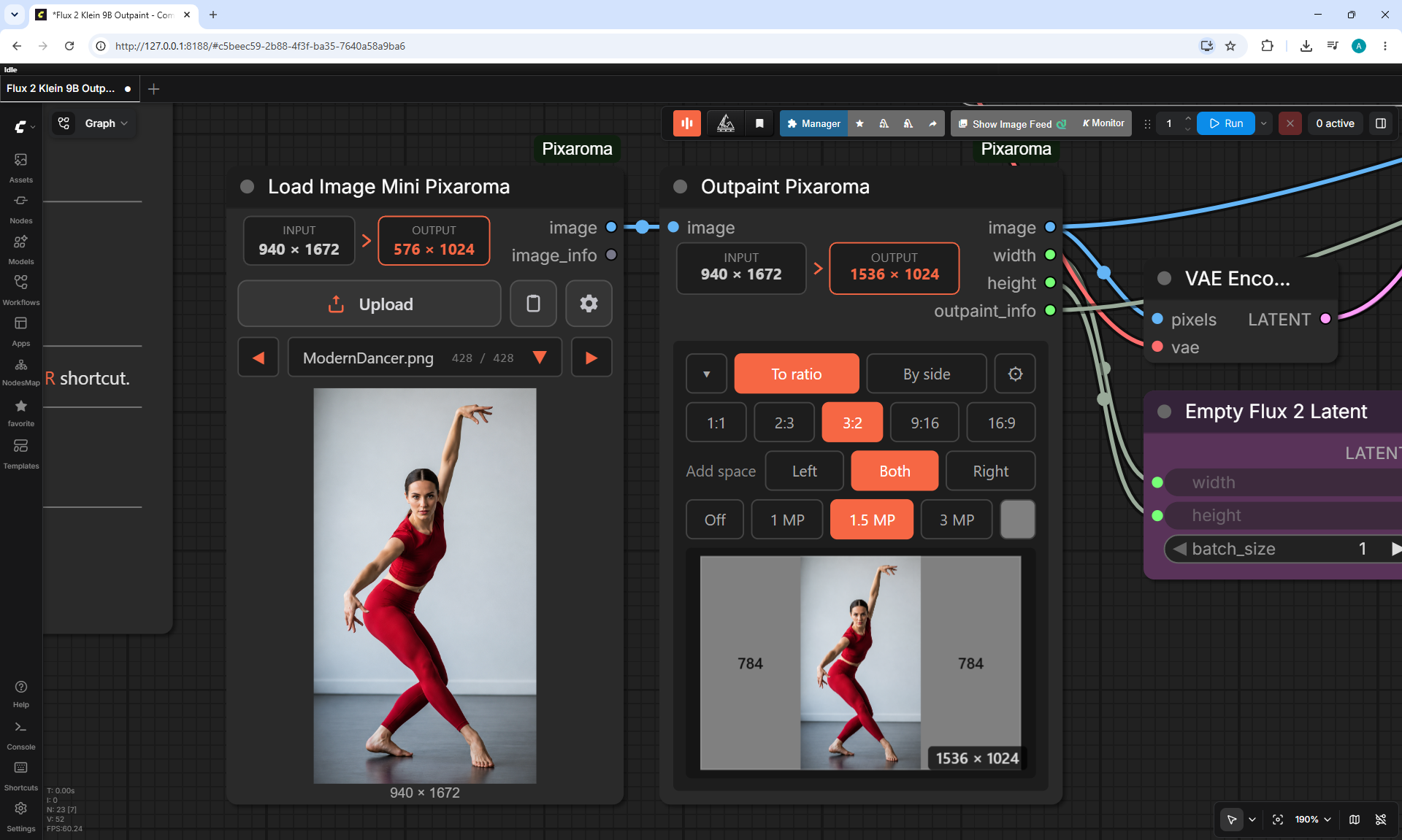
Task: Add space on Both sides
Action: pos(895,471)
